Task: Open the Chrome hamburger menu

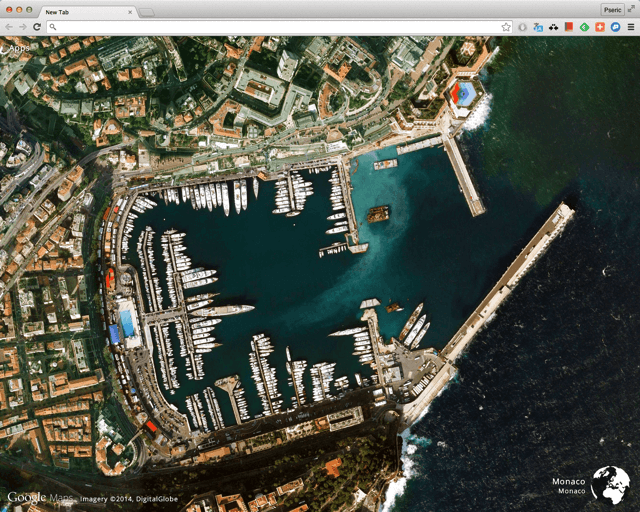Action: pyautogui.click(x=630, y=27)
